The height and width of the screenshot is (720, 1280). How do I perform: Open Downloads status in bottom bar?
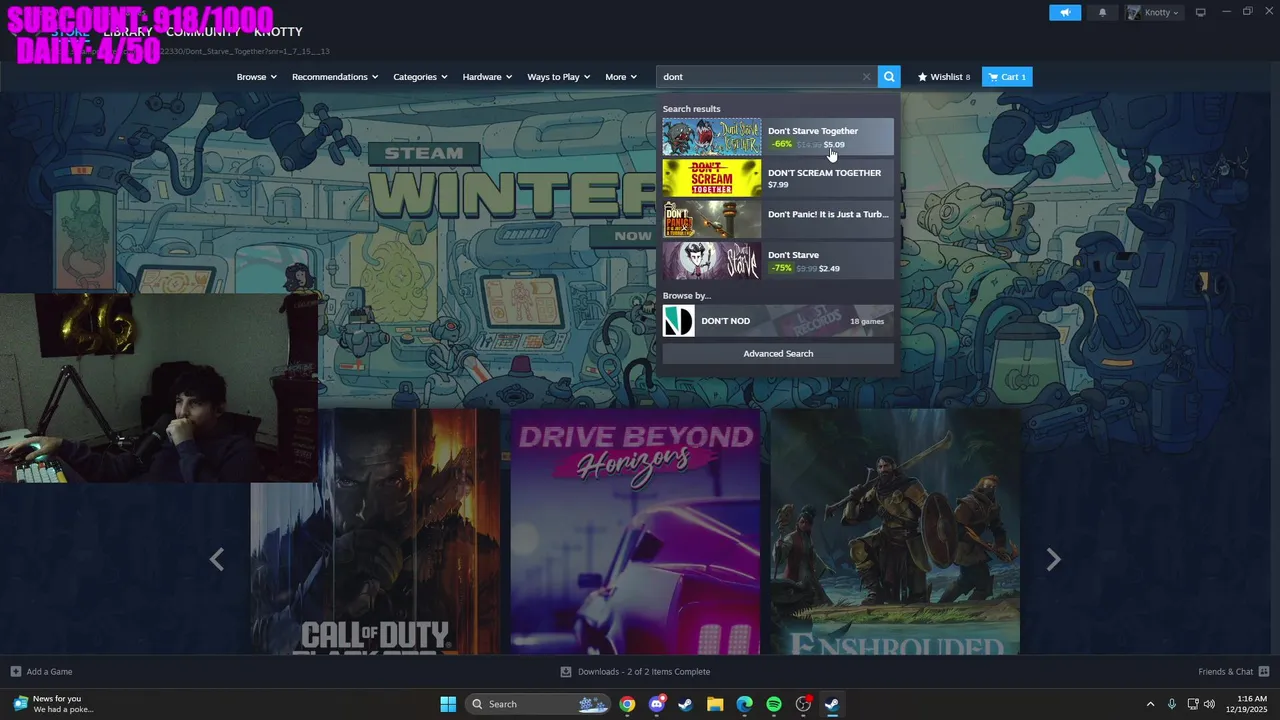pos(635,672)
